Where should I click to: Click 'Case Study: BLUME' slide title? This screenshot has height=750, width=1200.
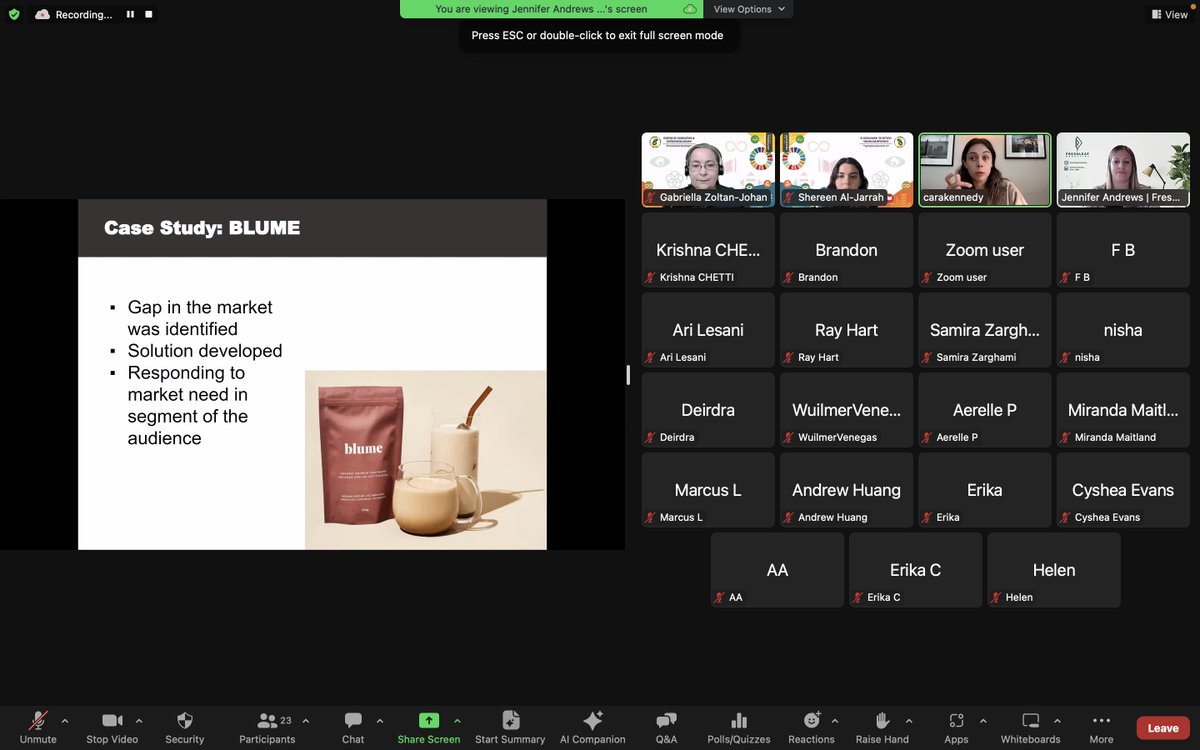click(202, 228)
